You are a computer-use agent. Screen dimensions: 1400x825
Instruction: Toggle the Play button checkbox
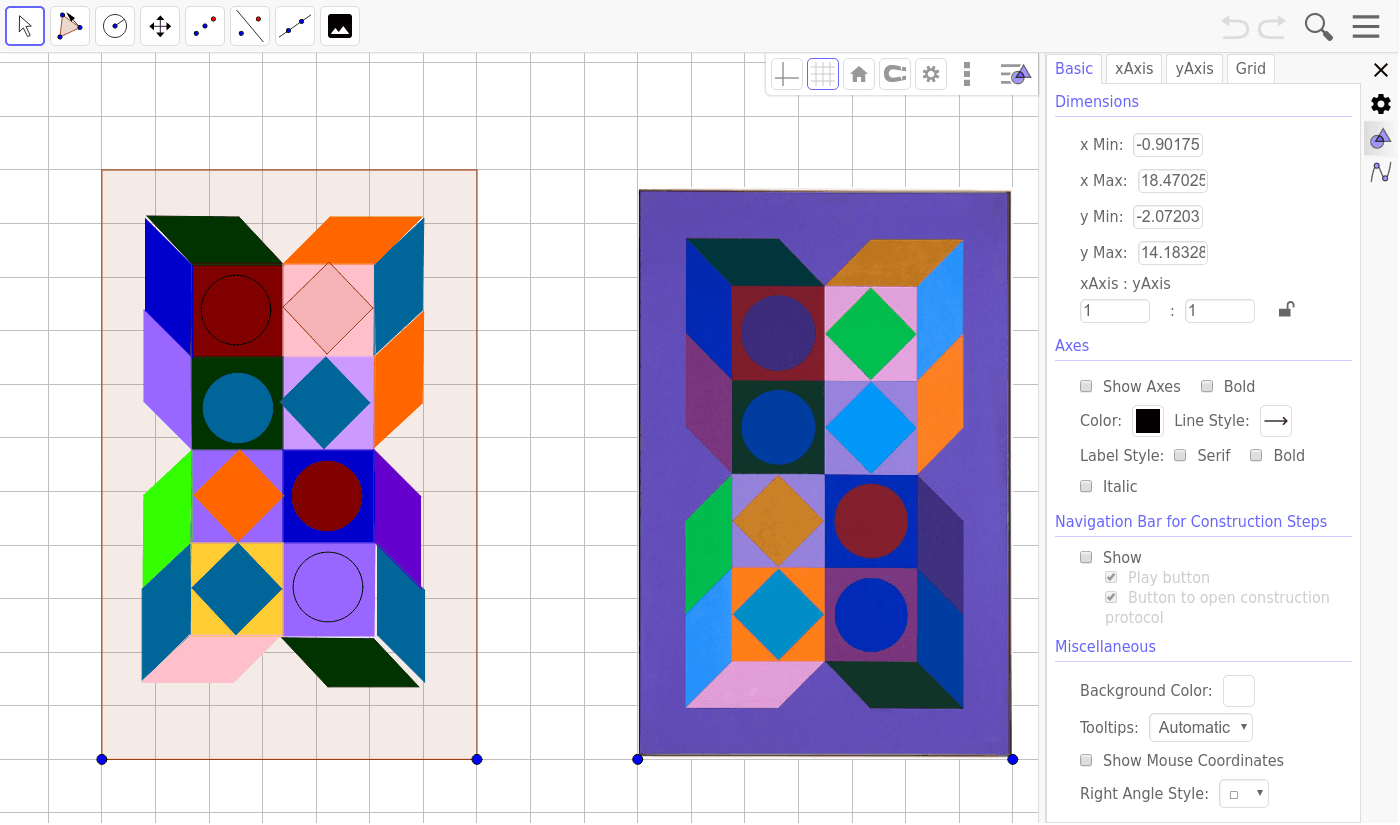click(x=1111, y=577)
